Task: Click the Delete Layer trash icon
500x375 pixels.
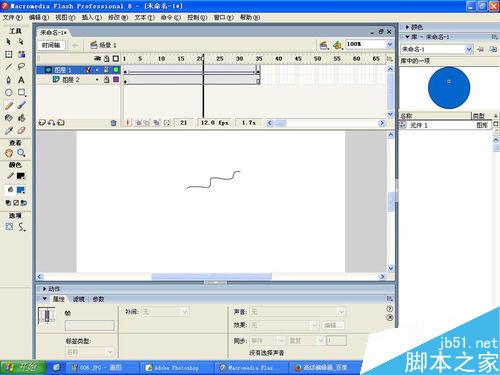Action: [113, 123]
